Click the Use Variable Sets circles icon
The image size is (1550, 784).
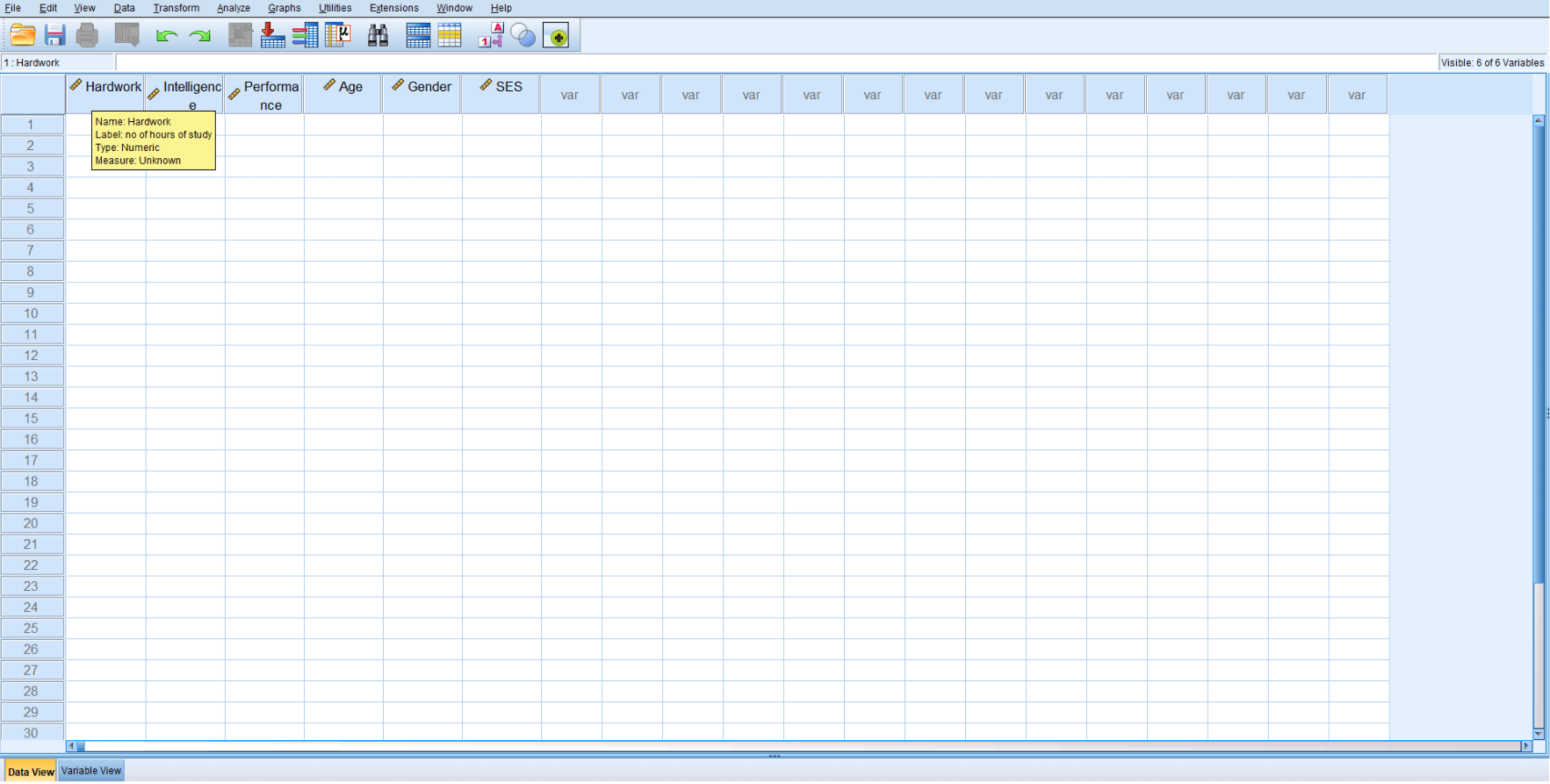coord(523,35)
